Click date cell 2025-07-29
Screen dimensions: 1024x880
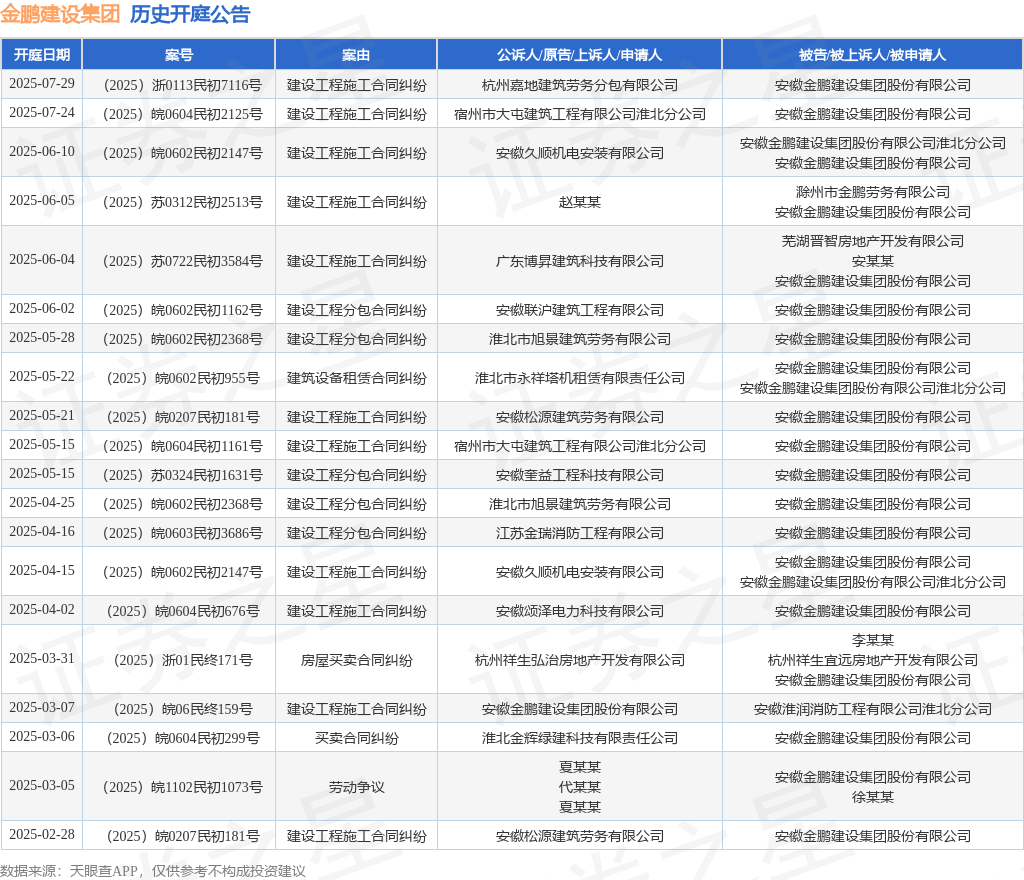(42, 84)
